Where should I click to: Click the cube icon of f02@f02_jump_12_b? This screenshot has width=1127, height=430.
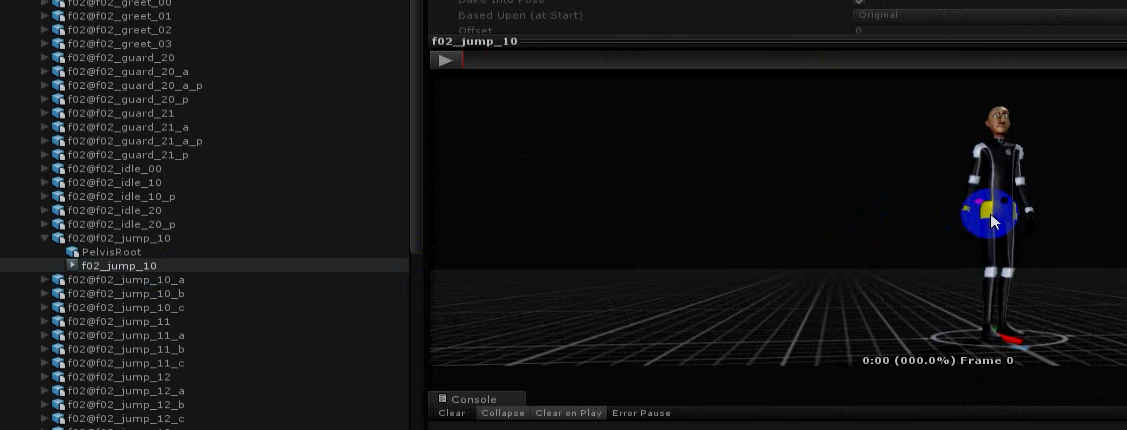pyautogui.click(x=58, y=405)
